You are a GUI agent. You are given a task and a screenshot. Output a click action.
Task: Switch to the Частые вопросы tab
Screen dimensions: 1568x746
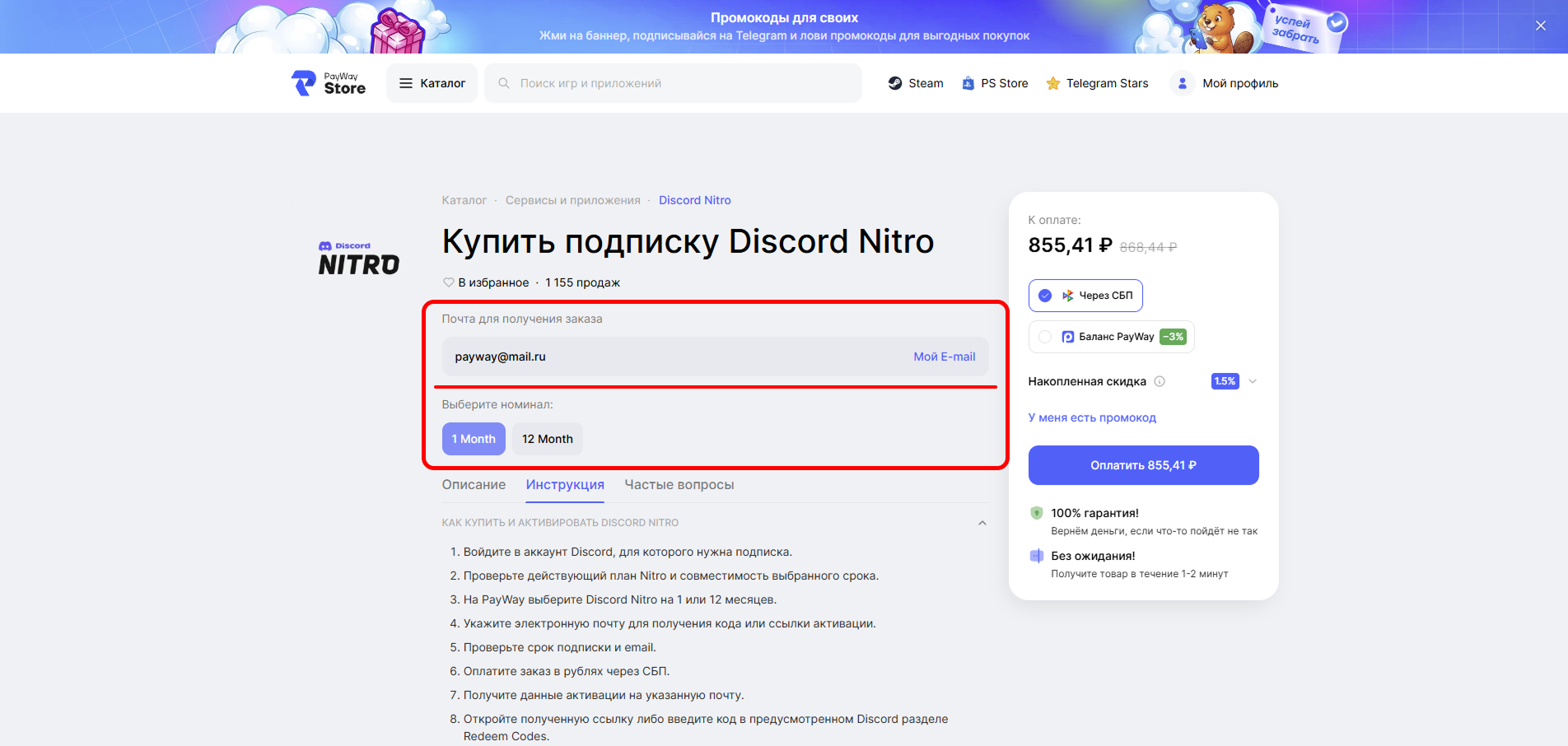point(679,485)
